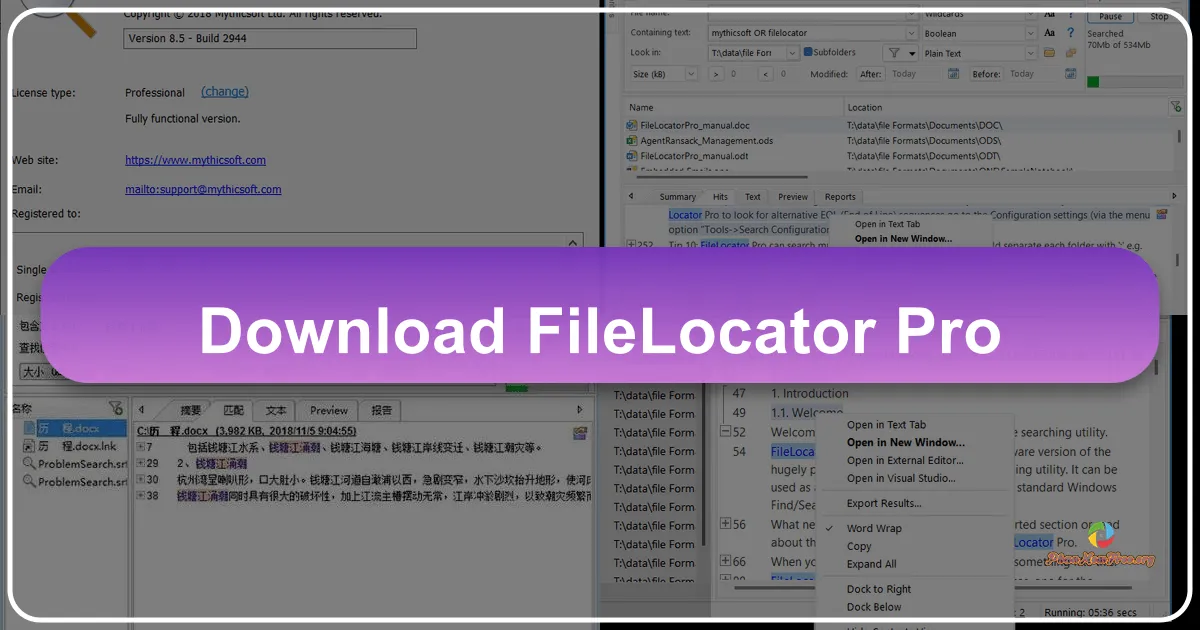Viewport: 1200px width, 630px height.
Task: Toggle the Aa case sensitivity for Containing text
Action: (x=1049, y=32)
